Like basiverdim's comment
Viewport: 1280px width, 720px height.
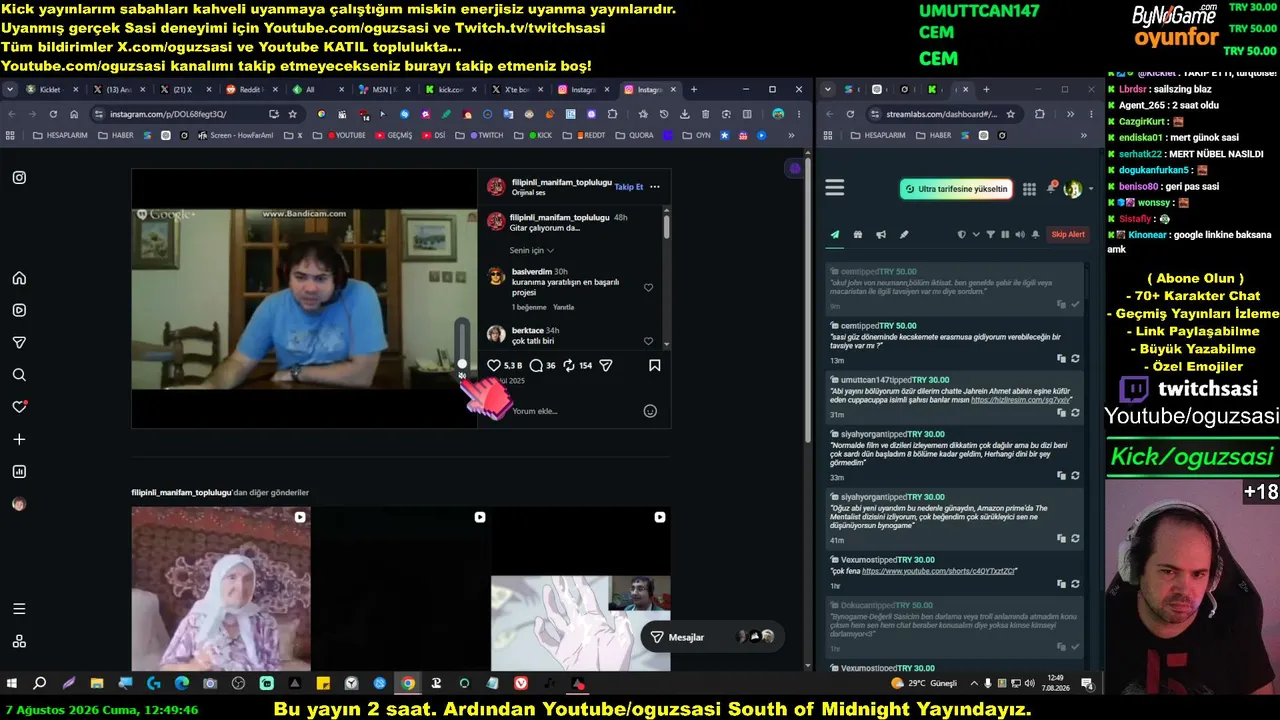coord(648,288)
